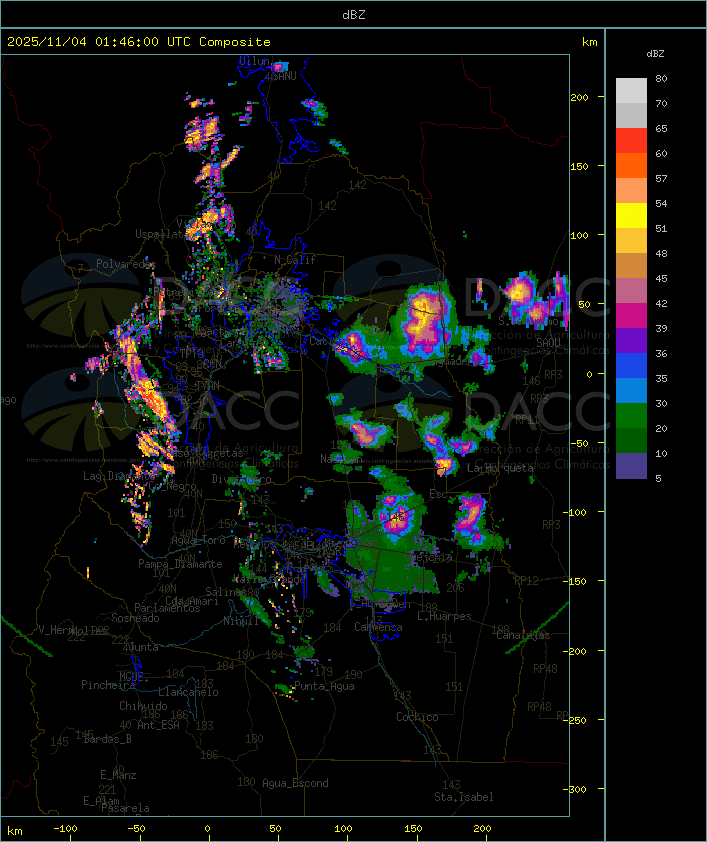707x842 pixels.
Task: Select the Pampa_Diamante map label
Action: tap(180, 564)
